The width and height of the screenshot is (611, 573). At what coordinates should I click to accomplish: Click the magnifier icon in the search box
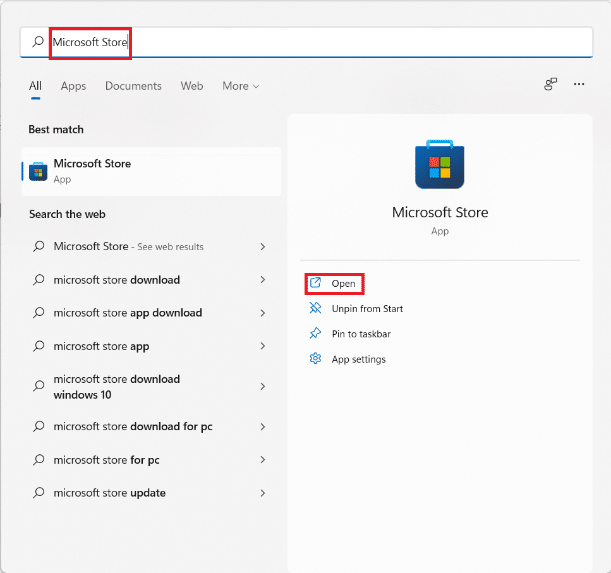tap(39, 43)
